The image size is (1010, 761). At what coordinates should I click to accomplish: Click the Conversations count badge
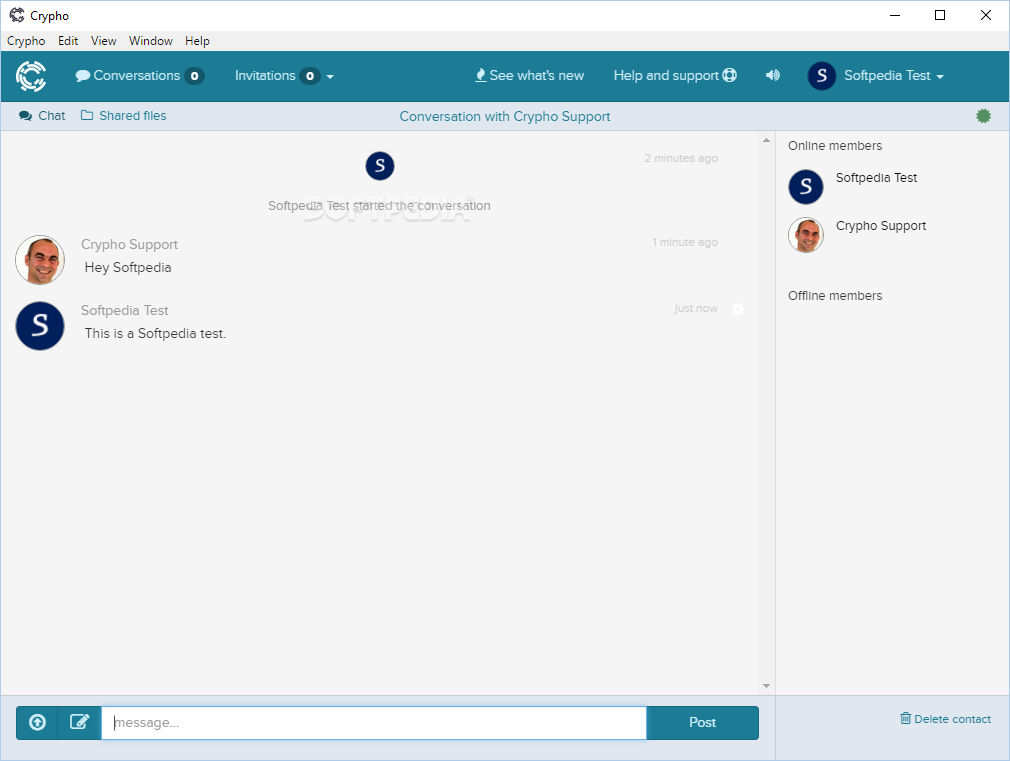coord(195,76)
